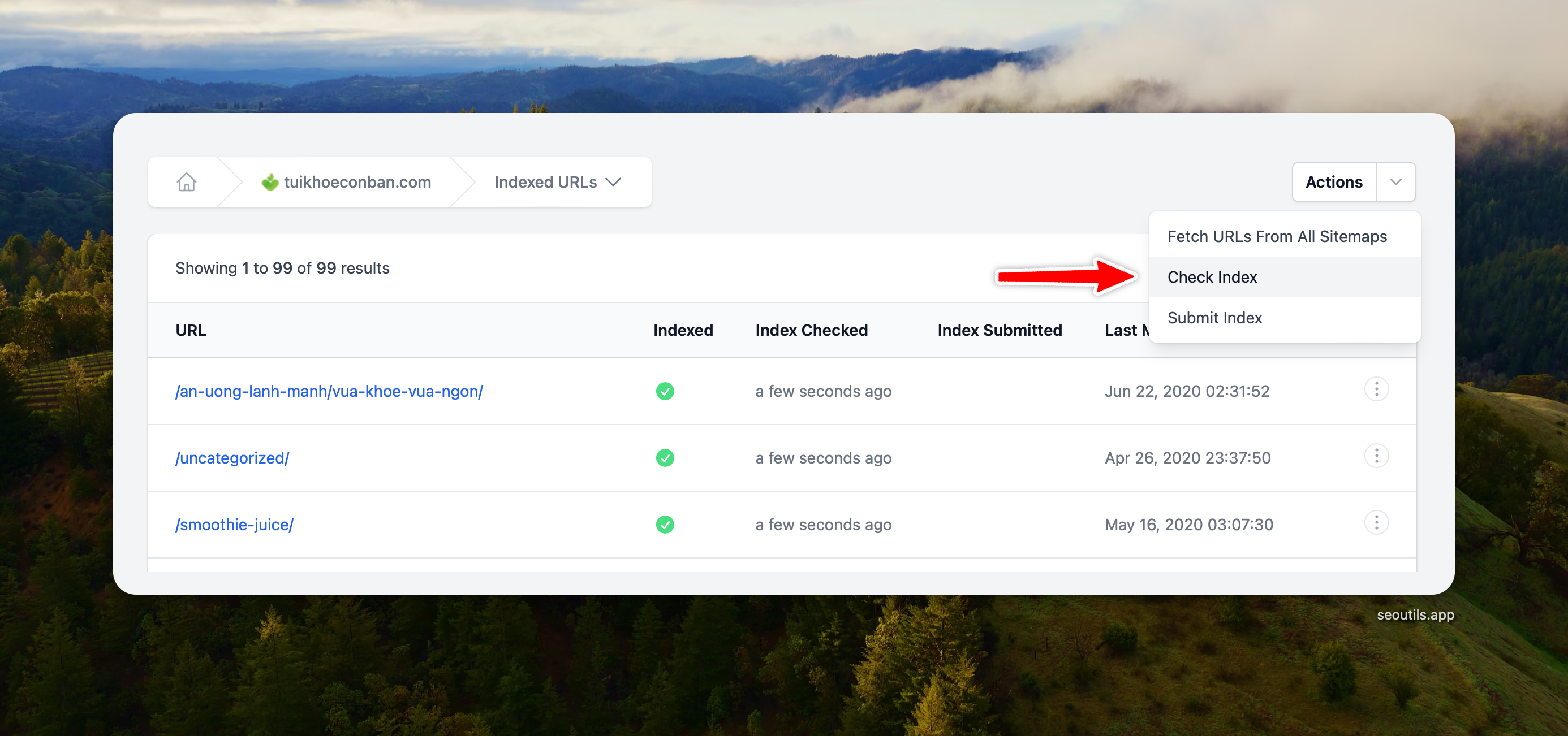Click the Index Checked column header
1568x736 pixels.
(x=811, y=330)
